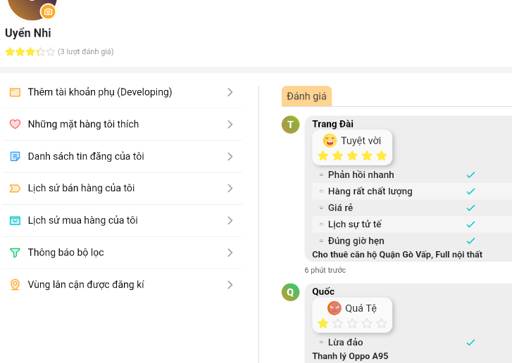The width and height of the screenshot is (512, 363).
Task: Click the smiling Tuyệt vời emoji
Action: pyautogui.click(x=330, y=140)
